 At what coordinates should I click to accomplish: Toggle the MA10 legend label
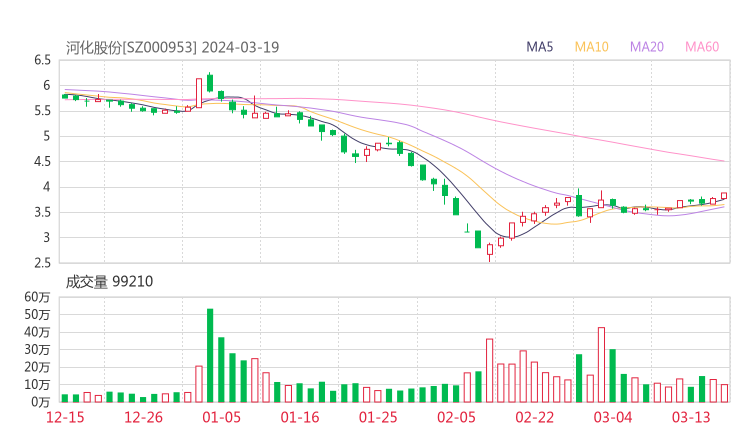point(591,47)
